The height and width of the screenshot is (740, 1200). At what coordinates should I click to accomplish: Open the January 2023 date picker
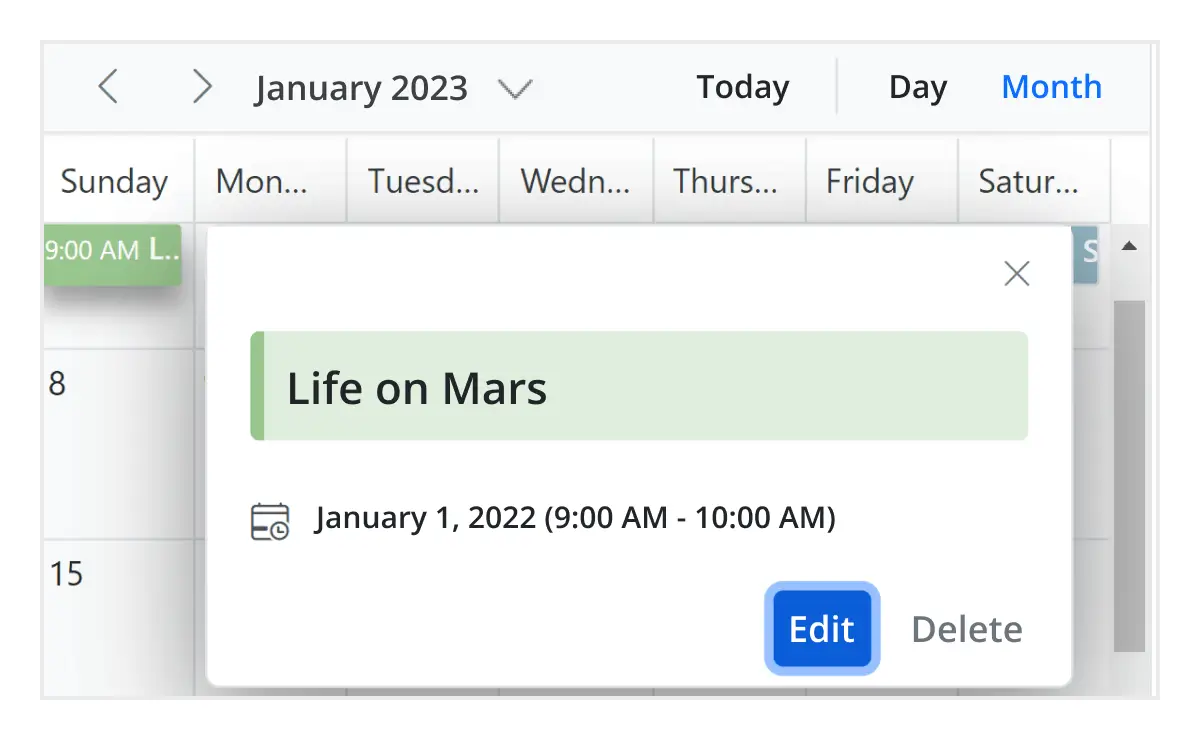362,87
